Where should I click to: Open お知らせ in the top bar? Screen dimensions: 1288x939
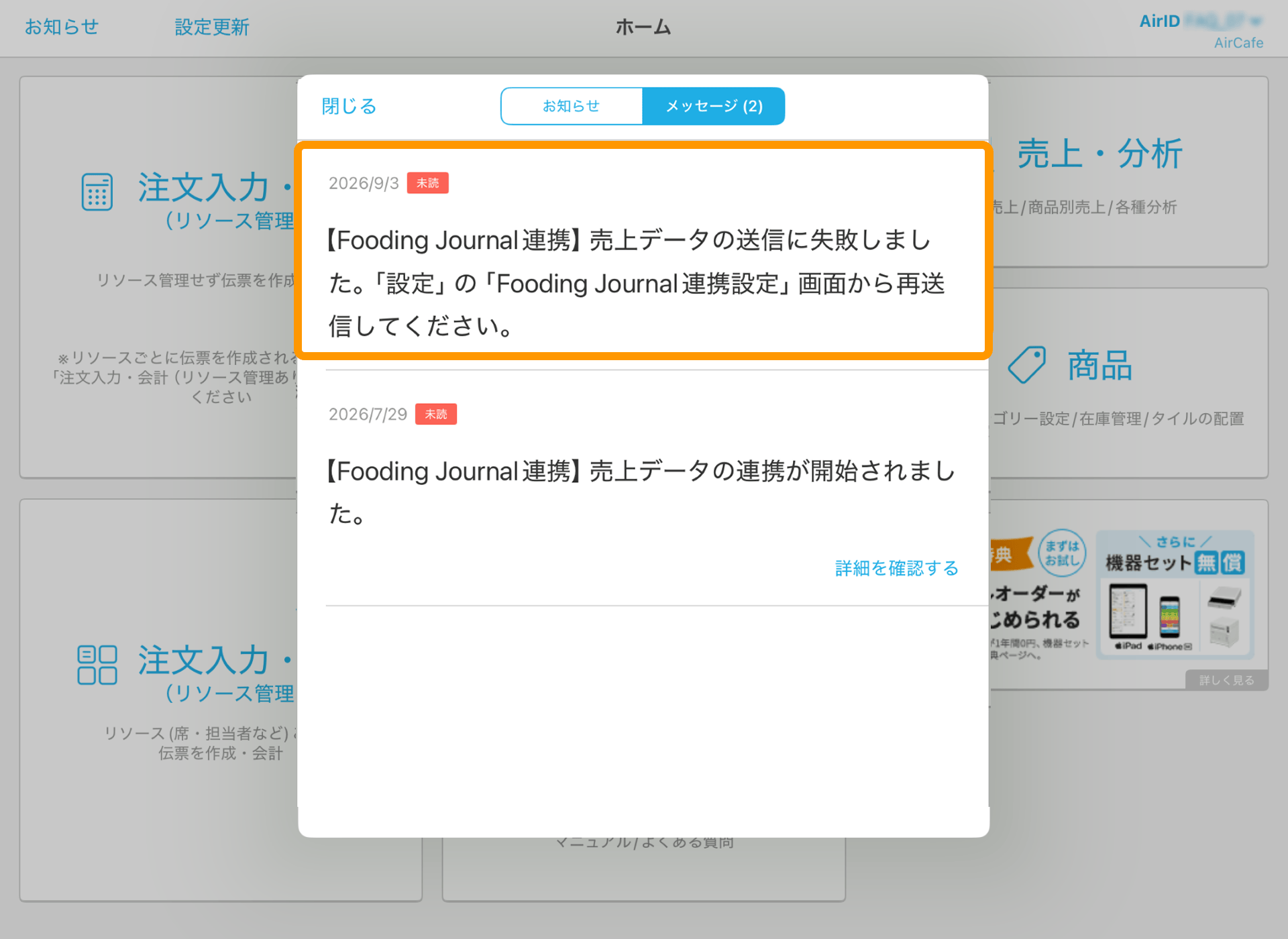click(x=62, y=27)
